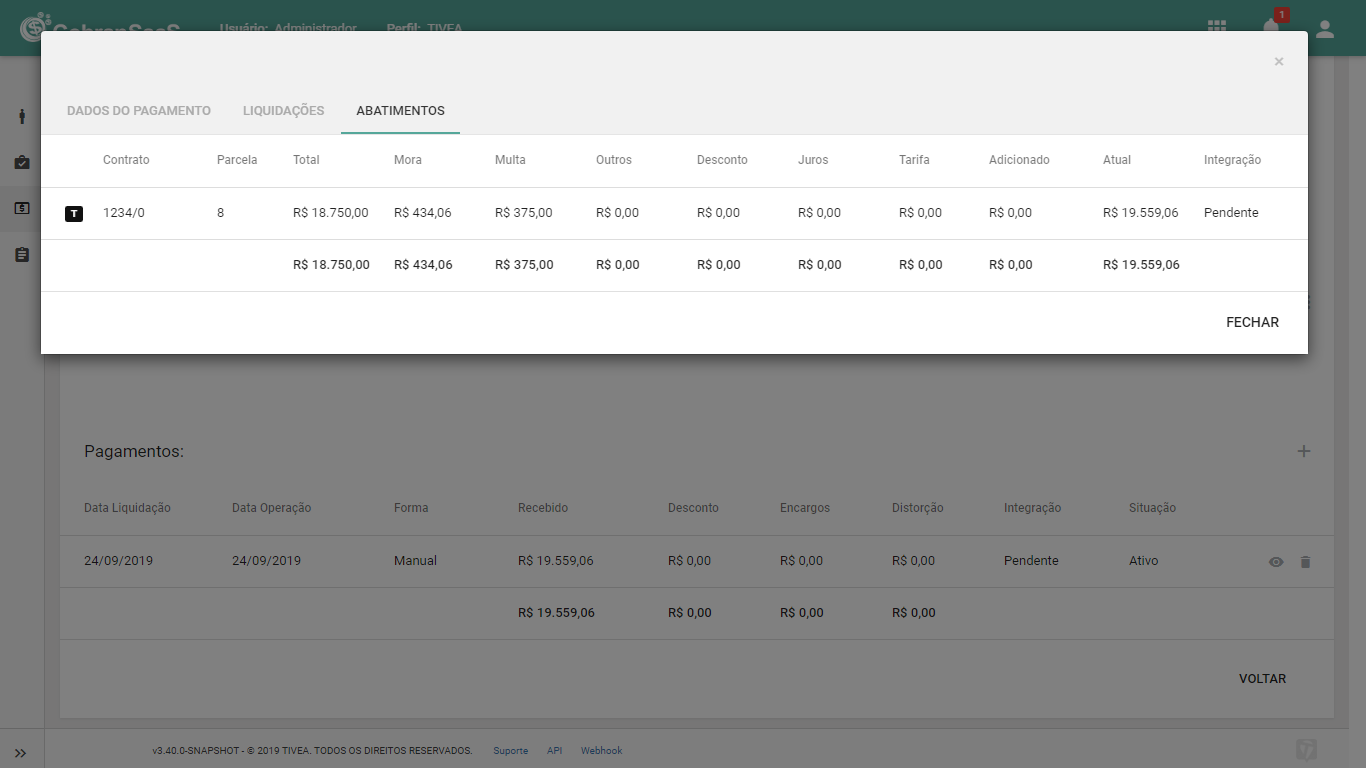Click the black T badge on contract 1234/0
Viewport: 1366px width, 768px height.
tap(74, 213)
